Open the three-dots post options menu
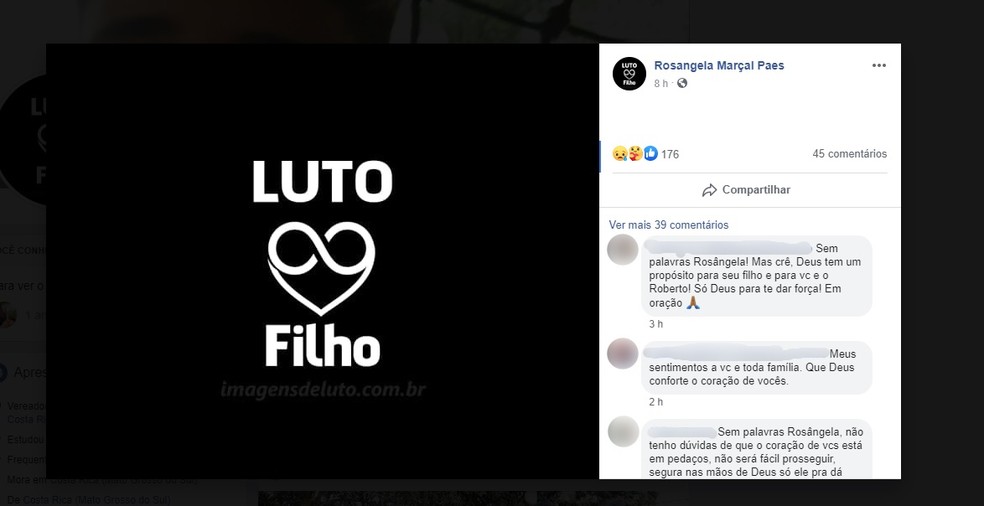The width and height of the screenshot is (984, 506). (x=879, y=65)
